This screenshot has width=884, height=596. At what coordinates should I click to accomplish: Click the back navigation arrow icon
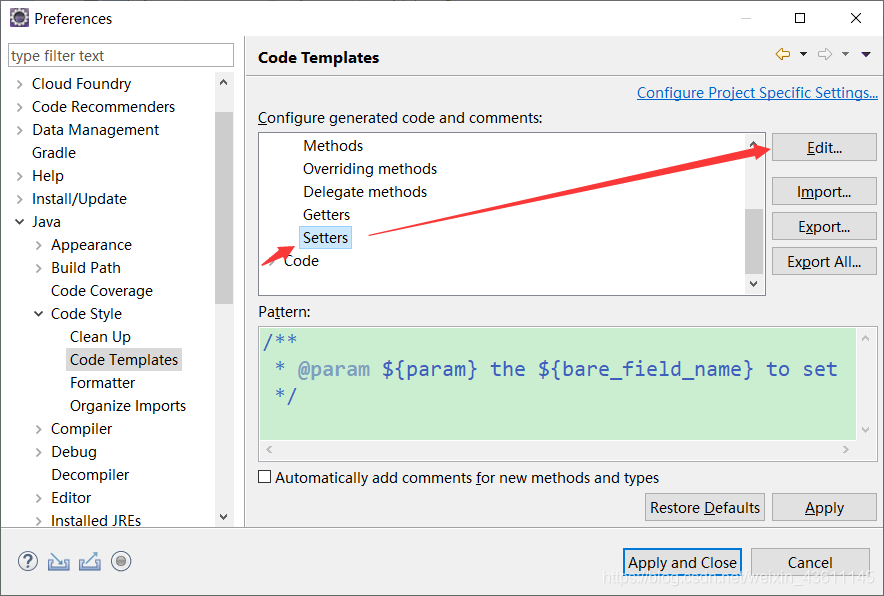(783, 54)
